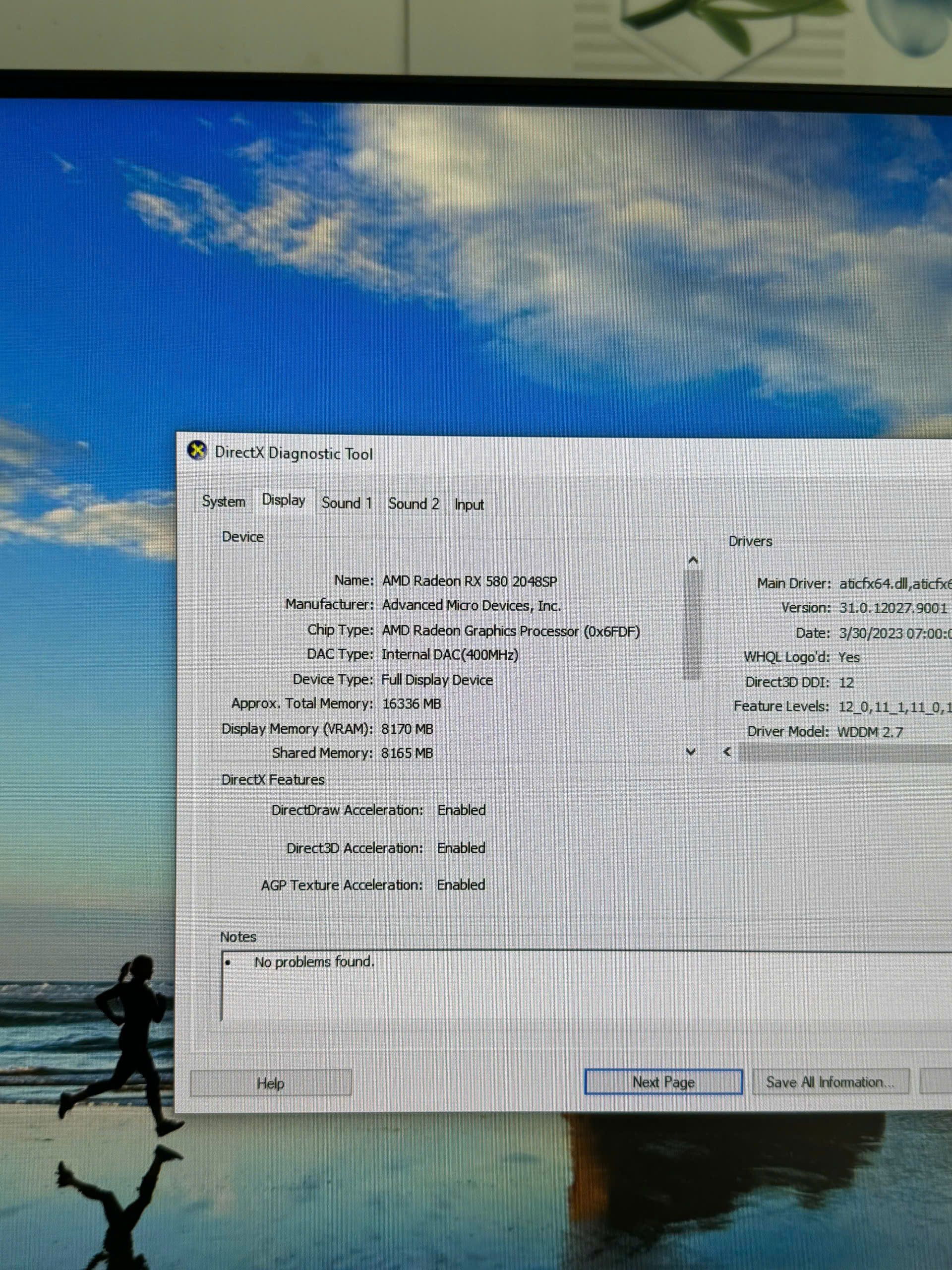Click the Direct3D DDI 12 value
This screenshot has height=1270, width=952.
point(846,683)
